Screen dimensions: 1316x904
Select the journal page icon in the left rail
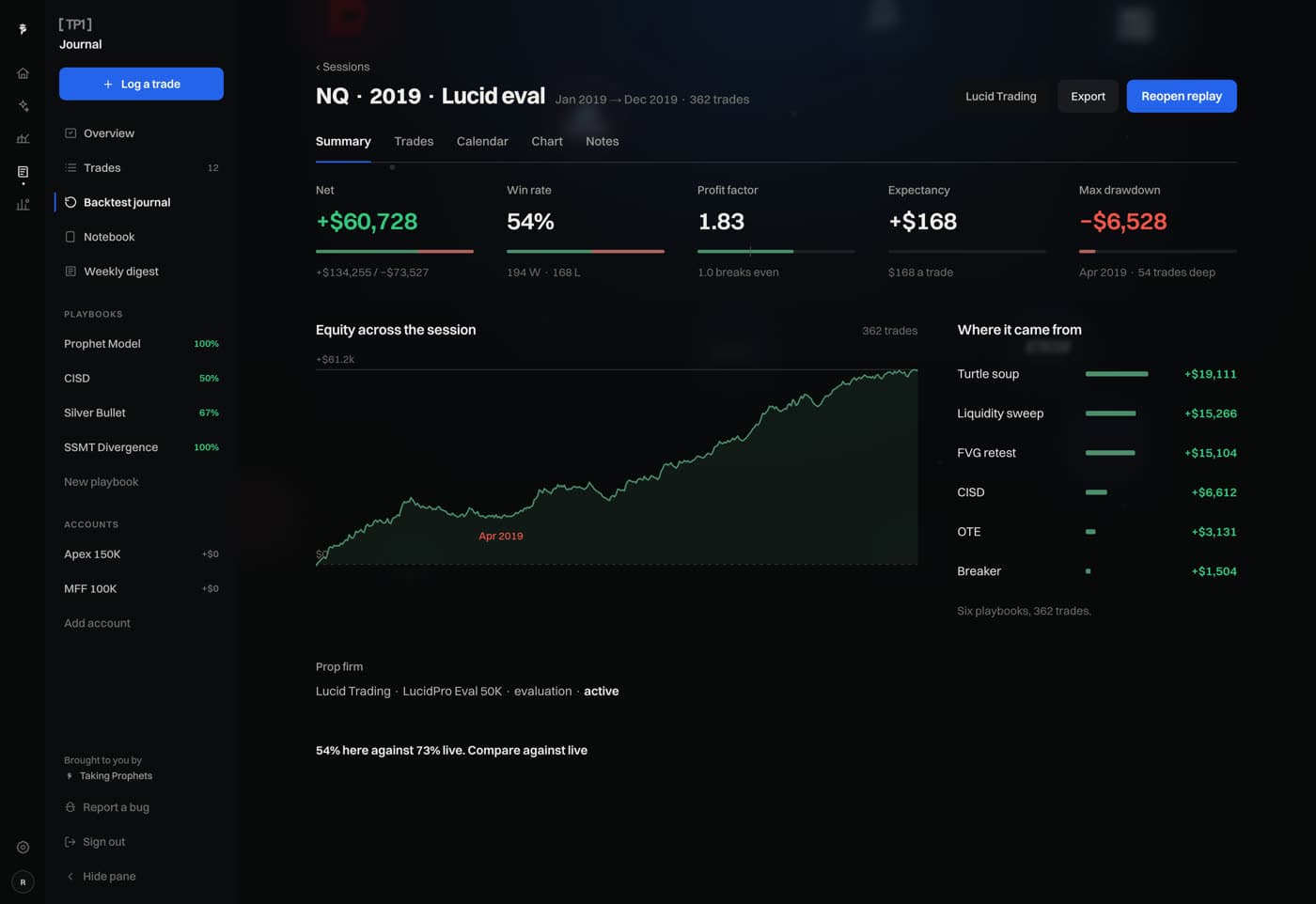coord(23,172)
